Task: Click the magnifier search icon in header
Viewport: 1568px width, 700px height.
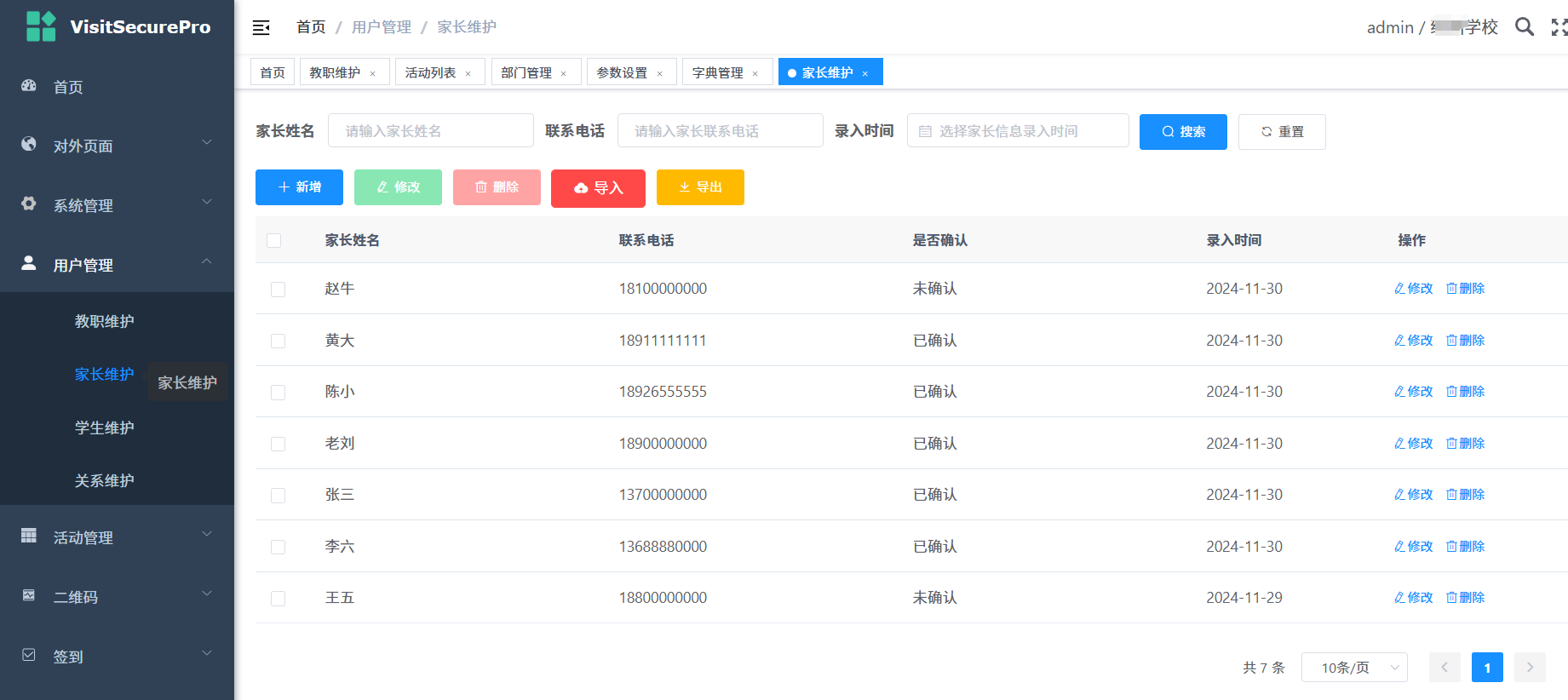Action: click(1524, 27)
